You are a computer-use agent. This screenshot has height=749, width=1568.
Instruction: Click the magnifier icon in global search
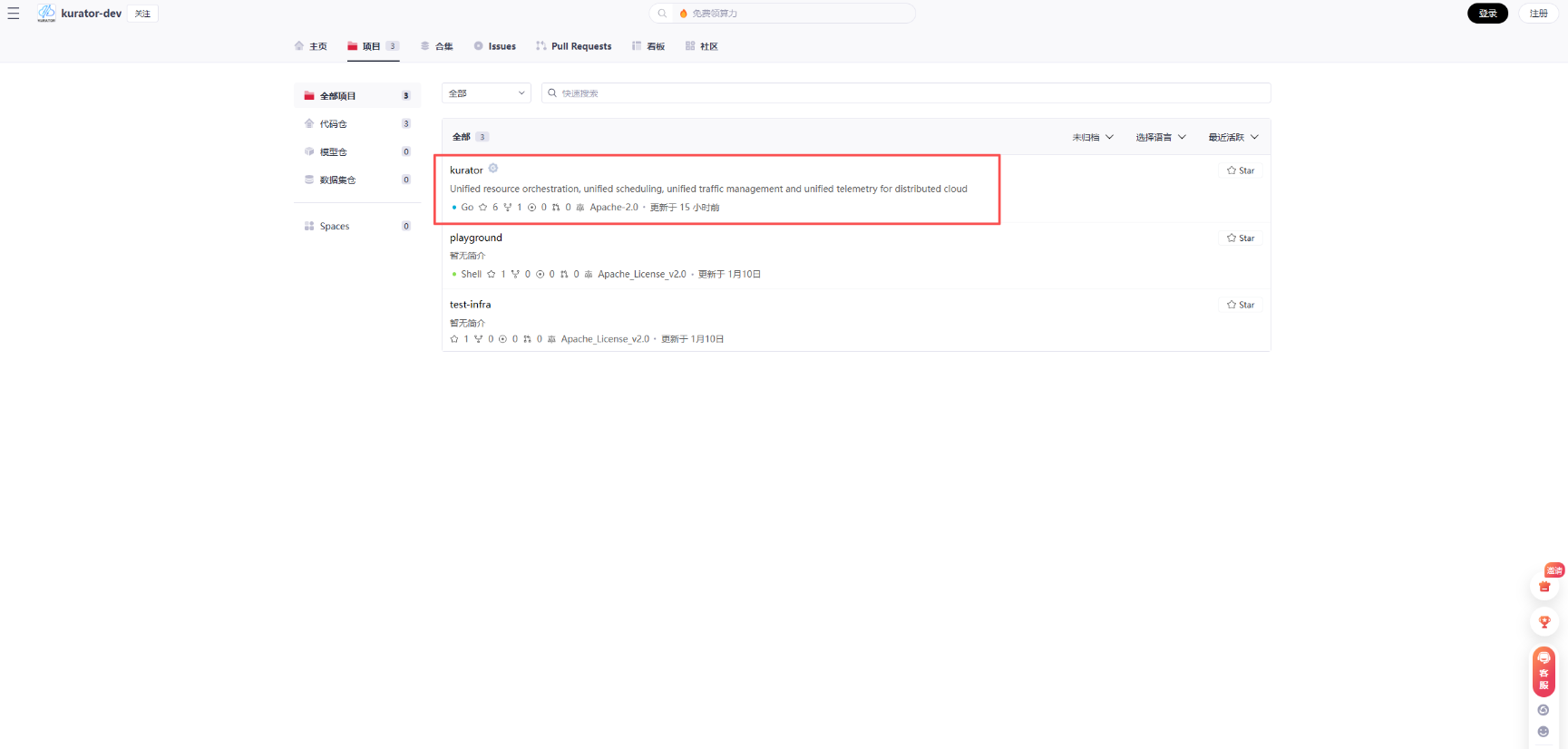tap(662, 14)
